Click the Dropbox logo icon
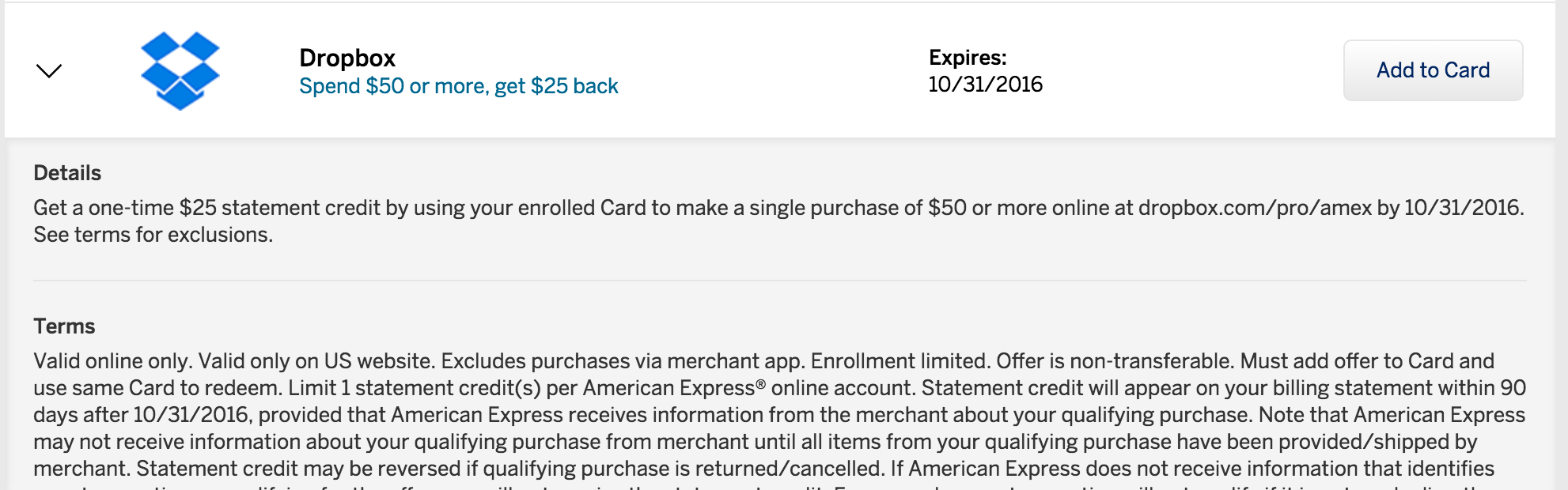This screenshot has width=1568, height=490. pos(180,71)
